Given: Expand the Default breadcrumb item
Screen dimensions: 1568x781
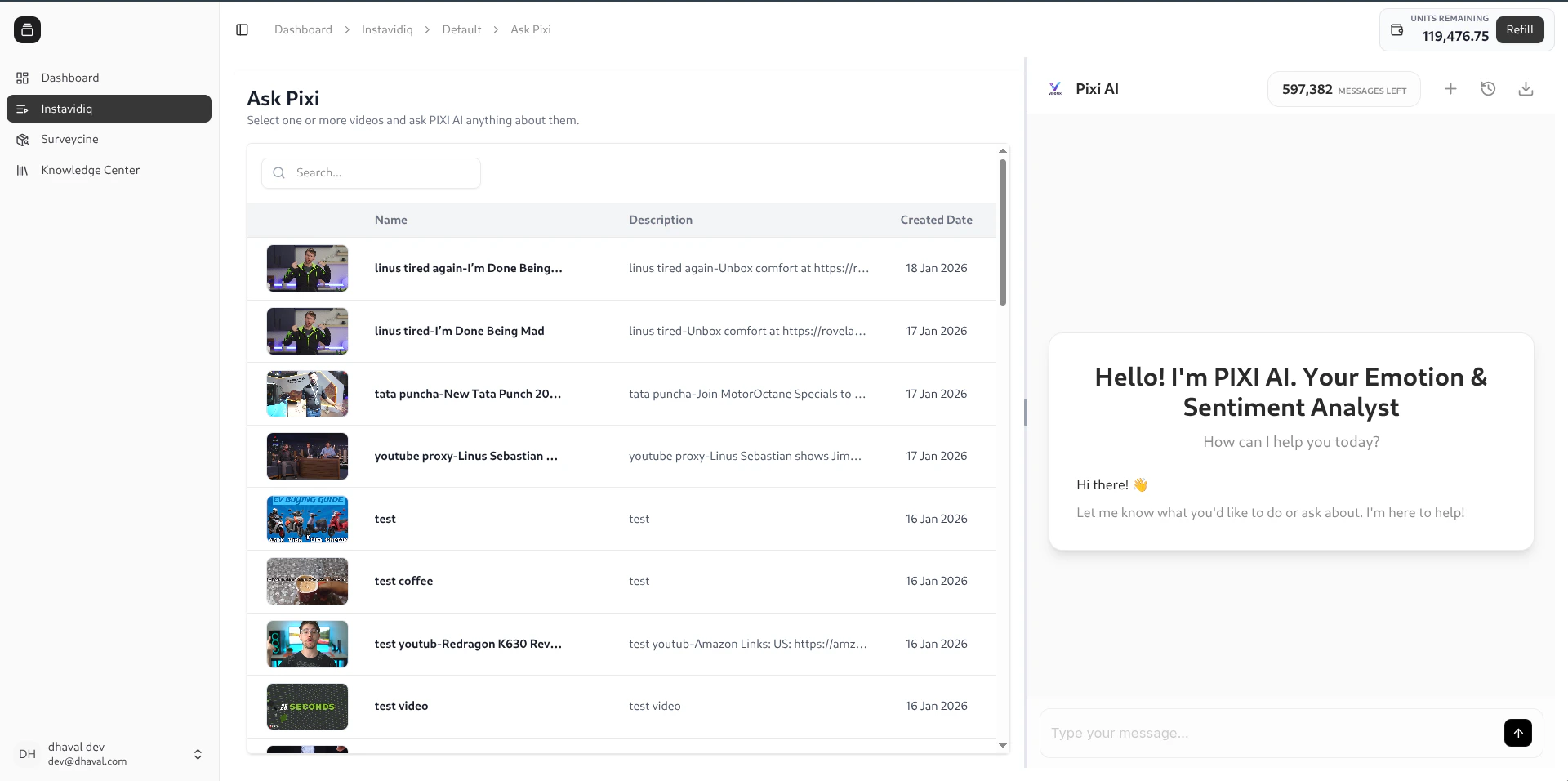Looking at the screenshot, I should (496, 29).
